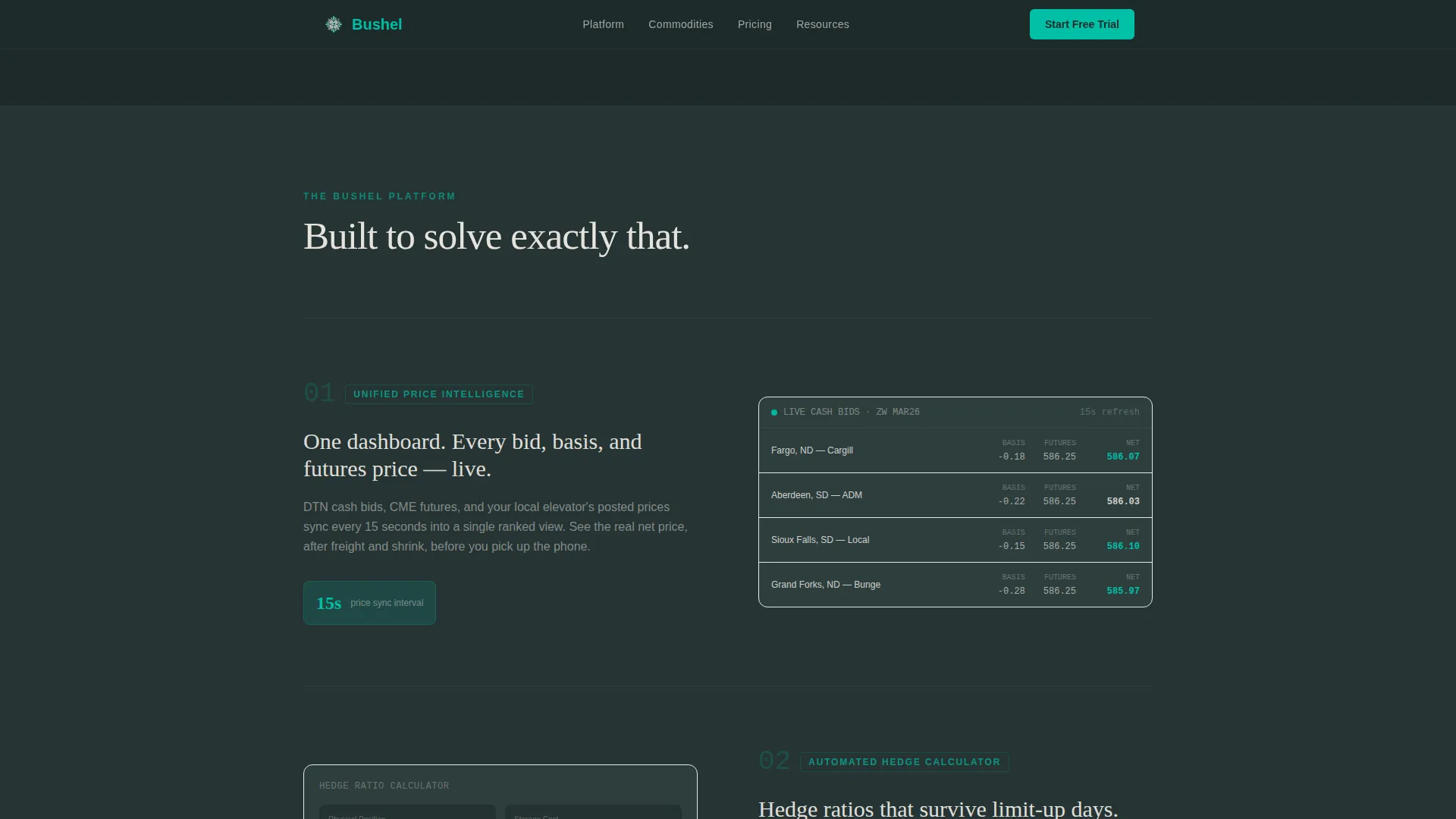Image resolution: width=1456 pixels, height=819 pixels.
Task: Click the Bushel wheat logo icon
Action: pos(334,24)
